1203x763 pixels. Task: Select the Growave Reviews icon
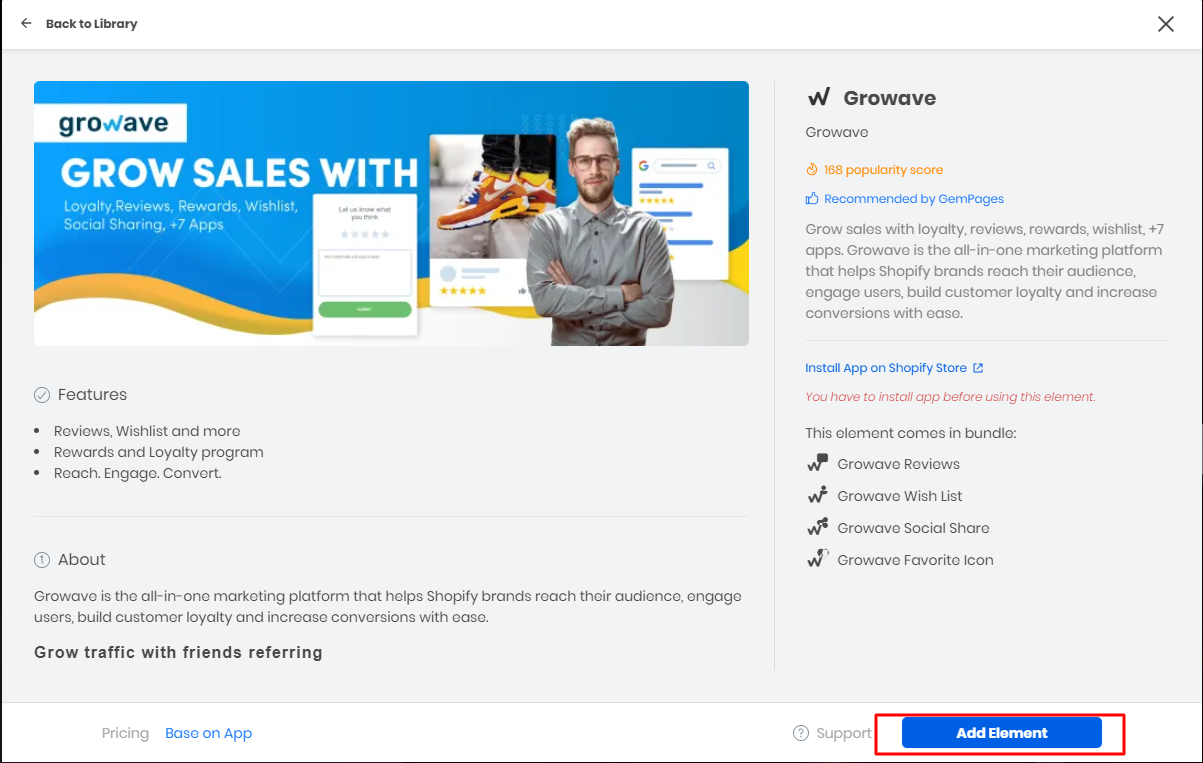[818, 463]
